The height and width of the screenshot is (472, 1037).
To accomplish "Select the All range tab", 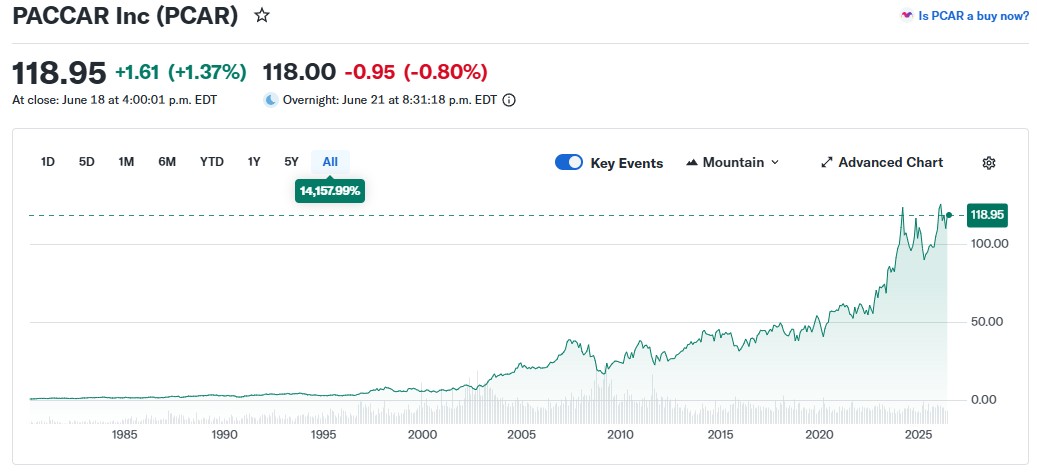I will point(330,162).
